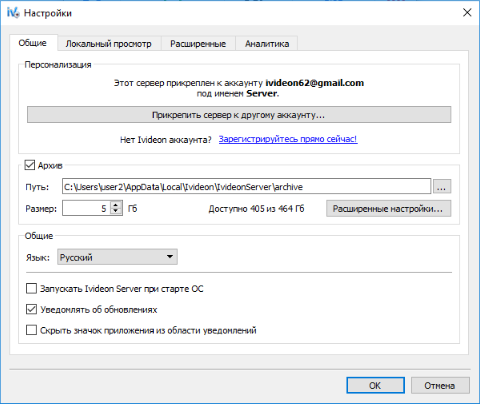Click Прикрепить сервер к другому аккаунту button
This screenshot has height=404, width=480.
coord(239,115)
